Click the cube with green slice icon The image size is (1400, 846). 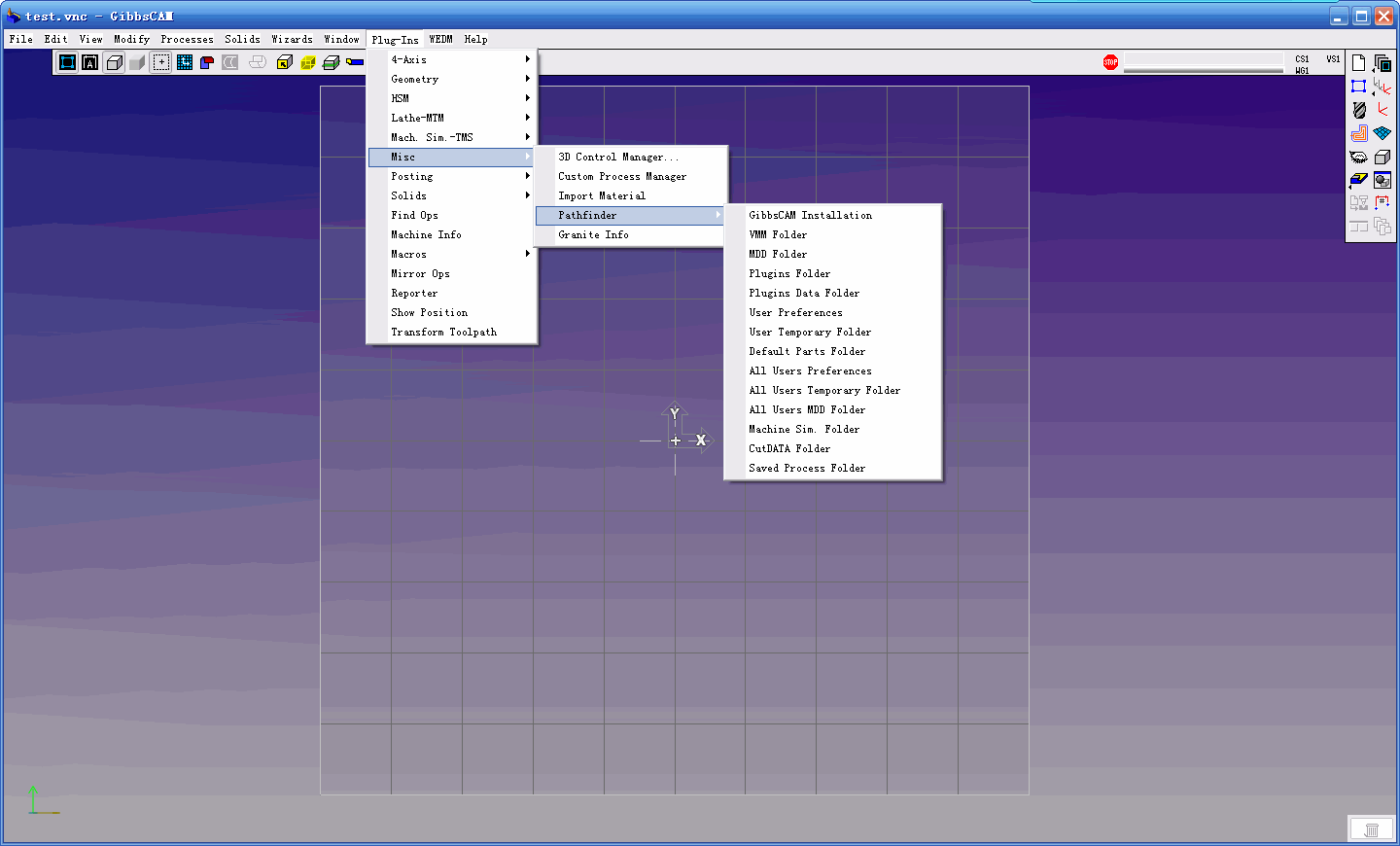coord(332,62)
